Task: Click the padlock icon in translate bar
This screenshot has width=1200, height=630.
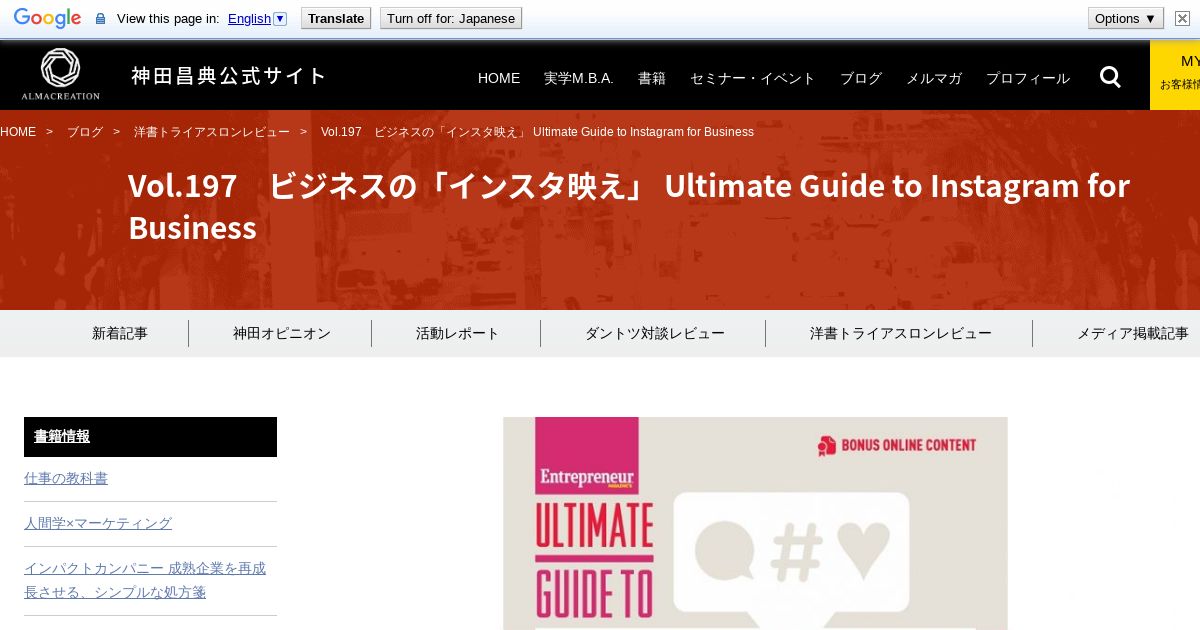Action: [100, 19]
